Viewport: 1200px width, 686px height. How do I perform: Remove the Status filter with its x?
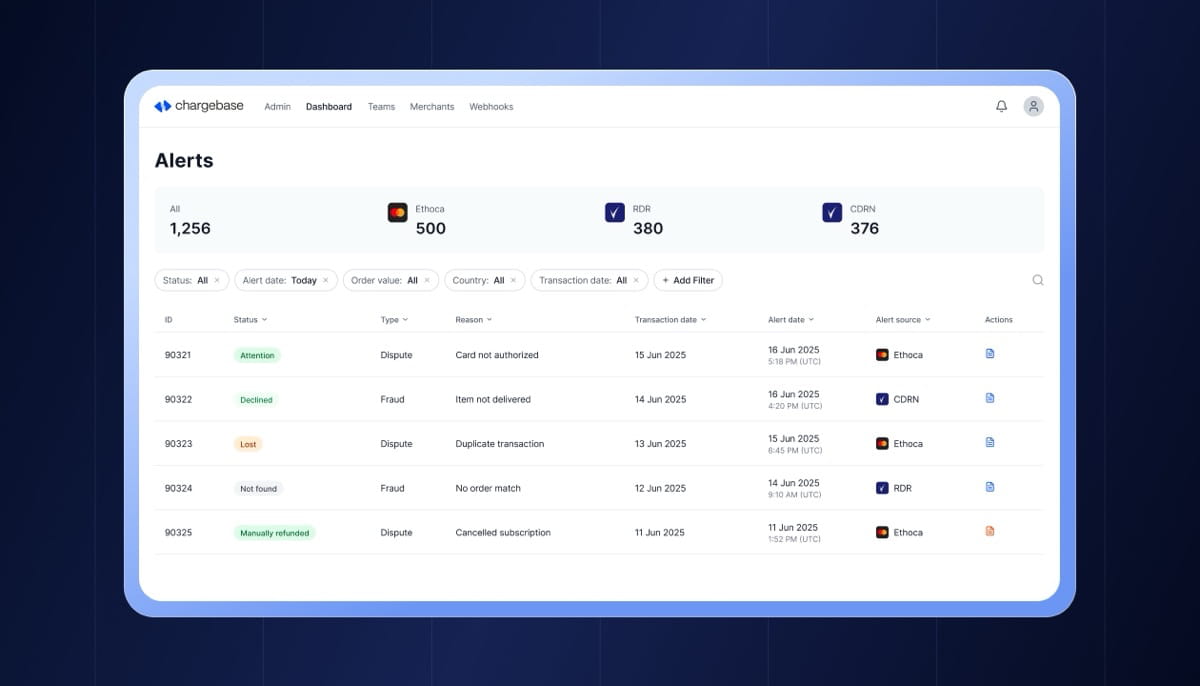[217, 281]
